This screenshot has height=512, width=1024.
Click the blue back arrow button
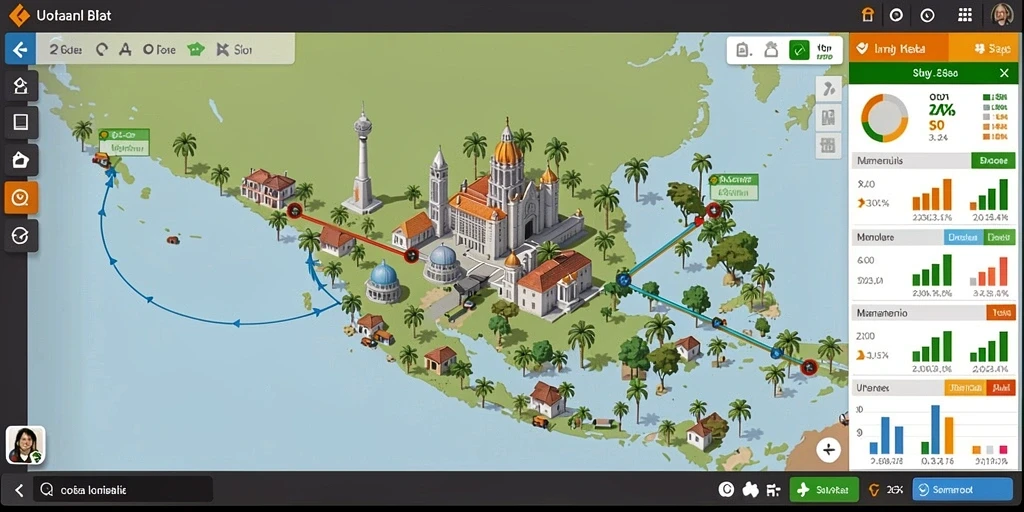20,50
